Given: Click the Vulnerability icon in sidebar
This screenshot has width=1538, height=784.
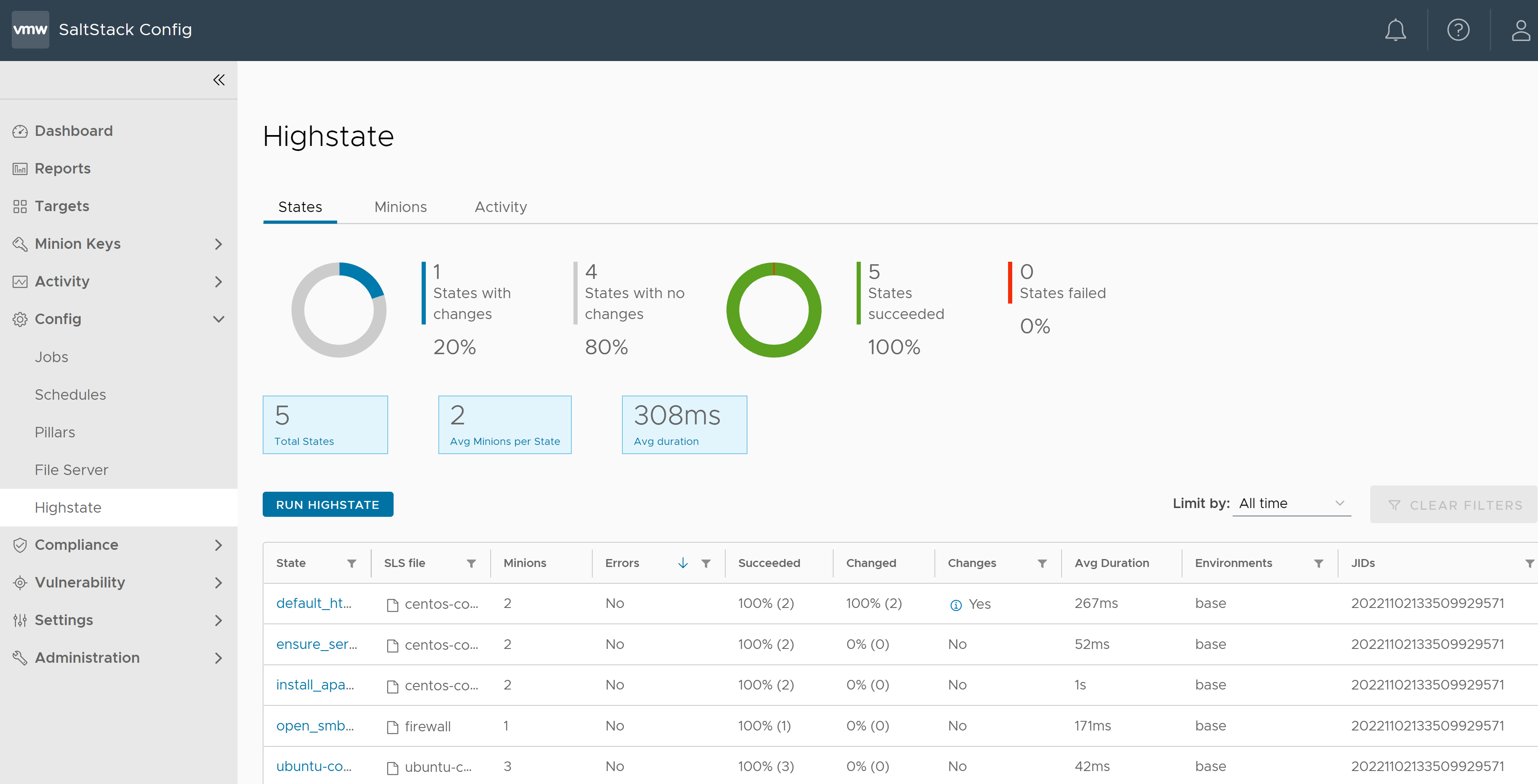Looking at the screenshot, I should 20,582.
